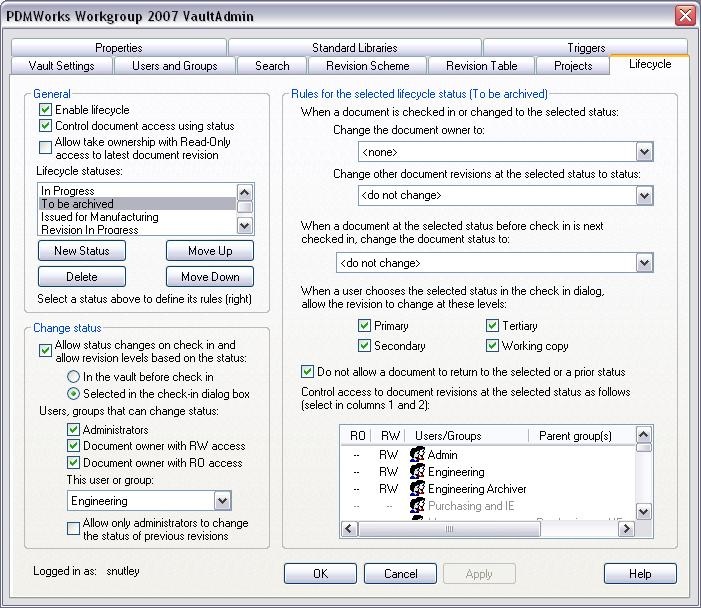Click the RO cell for Engineering row

(356, 472)
